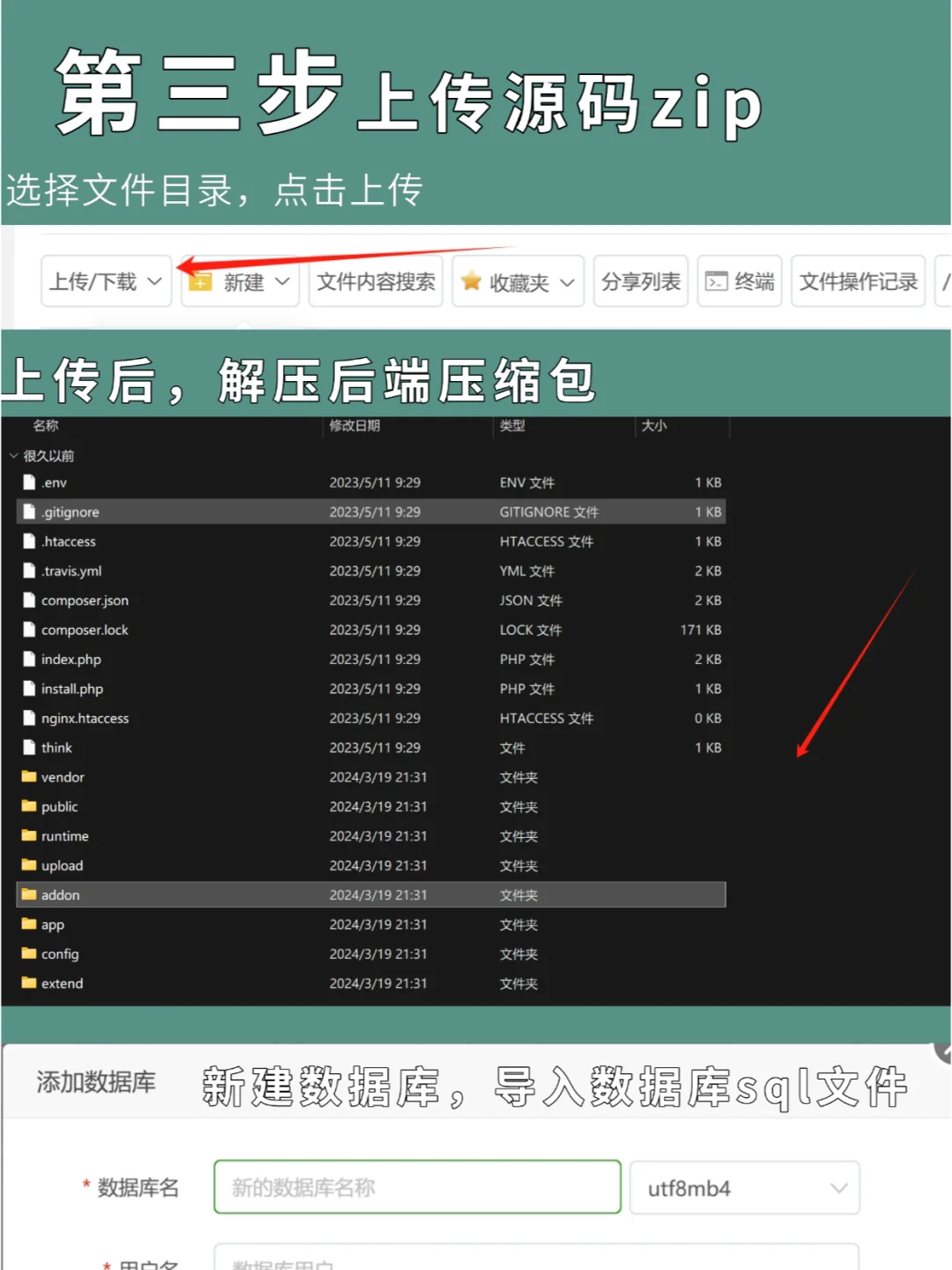Image resolution: width=952 pixels, height=1270 pixels.
Task: Open 文件操作记录 from the toolbar
Action: (858, 281)
